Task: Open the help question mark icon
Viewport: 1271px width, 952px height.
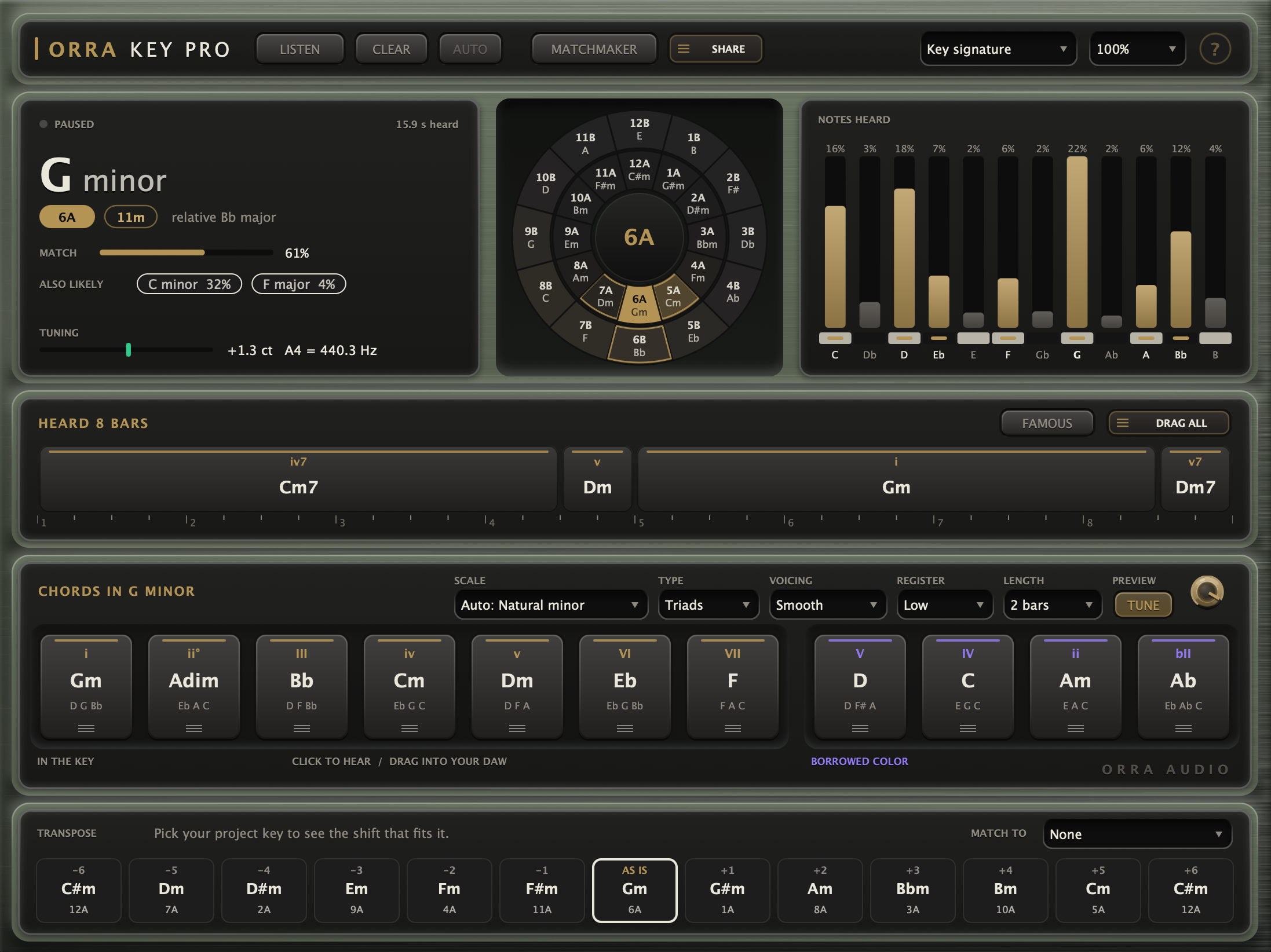Action: click(1215, 49)
